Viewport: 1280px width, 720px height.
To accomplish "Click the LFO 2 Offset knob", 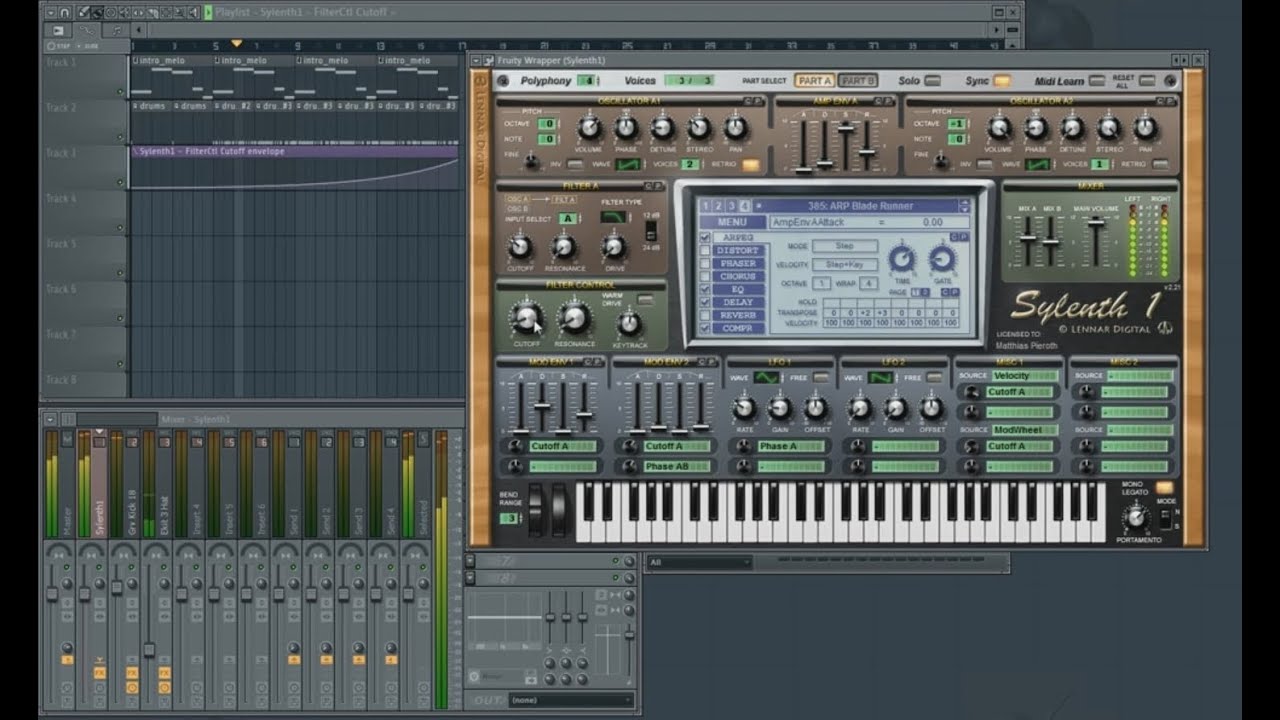I will 932,408.
